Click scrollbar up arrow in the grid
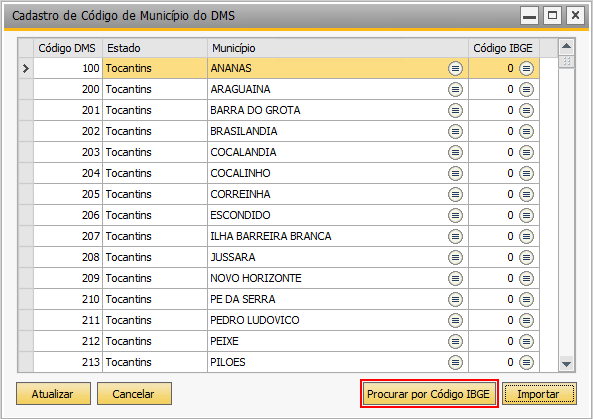 coord(566,47)
